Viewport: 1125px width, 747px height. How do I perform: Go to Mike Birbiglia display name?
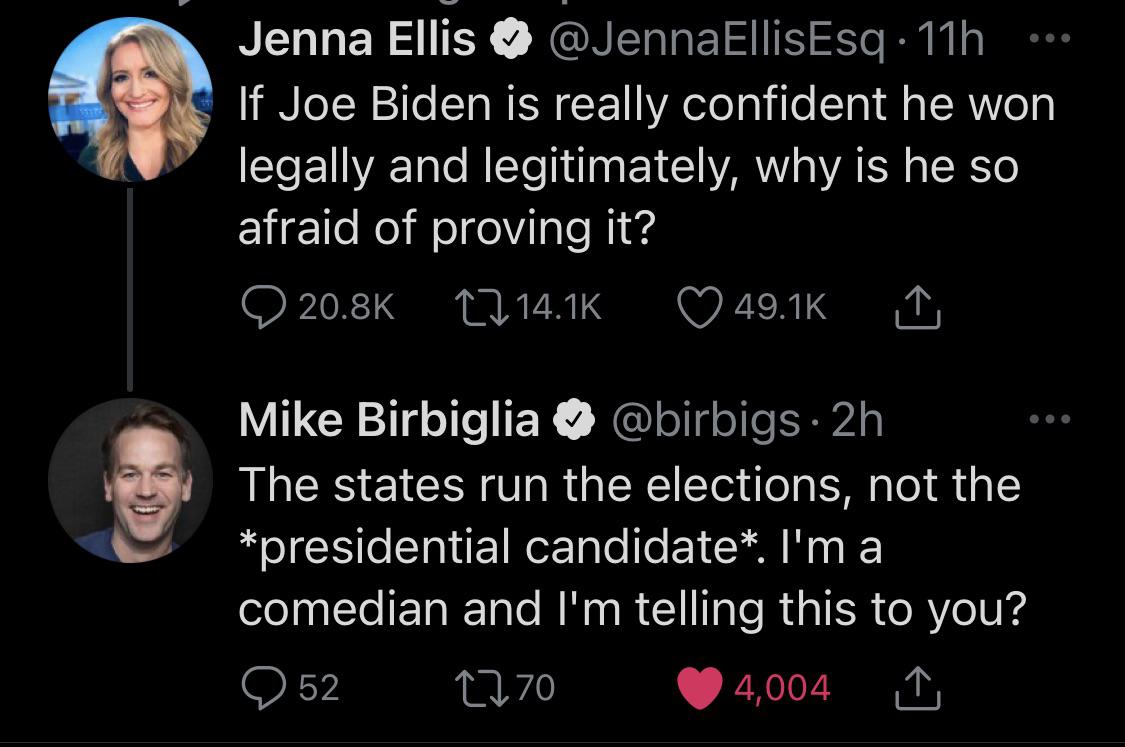[389, 420]
